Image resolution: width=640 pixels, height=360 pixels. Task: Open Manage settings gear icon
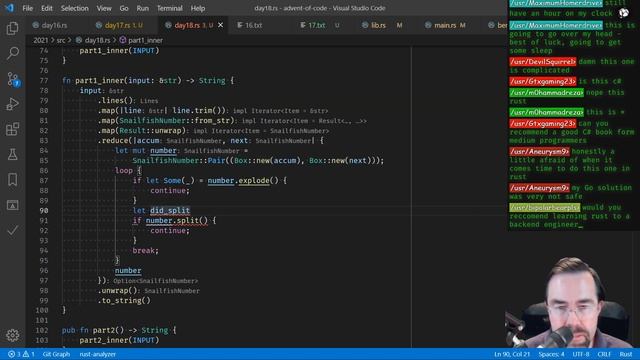pos(12,335)
